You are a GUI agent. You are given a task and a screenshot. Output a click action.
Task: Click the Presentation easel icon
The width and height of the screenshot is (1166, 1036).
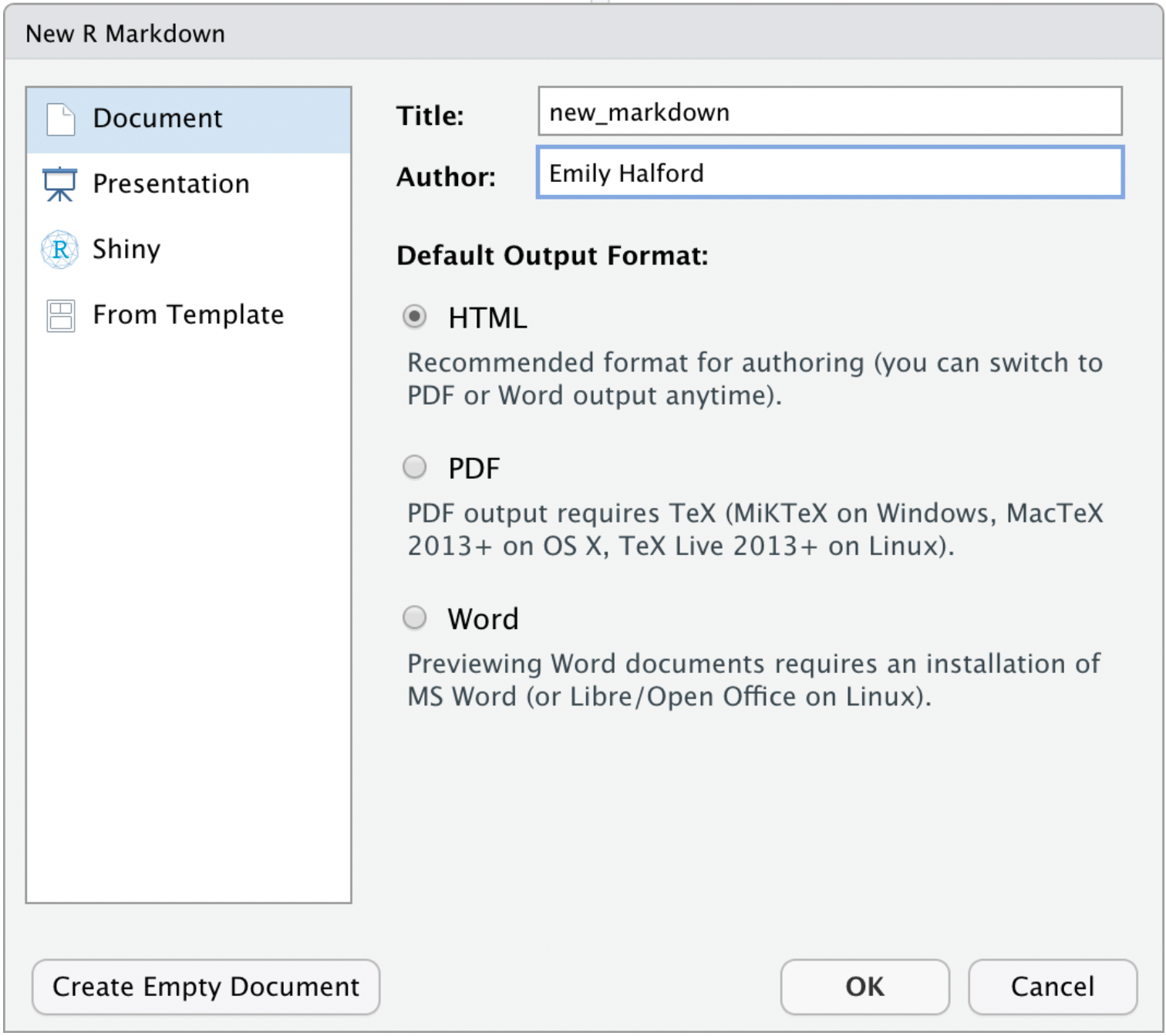click(x=59, y=184)
